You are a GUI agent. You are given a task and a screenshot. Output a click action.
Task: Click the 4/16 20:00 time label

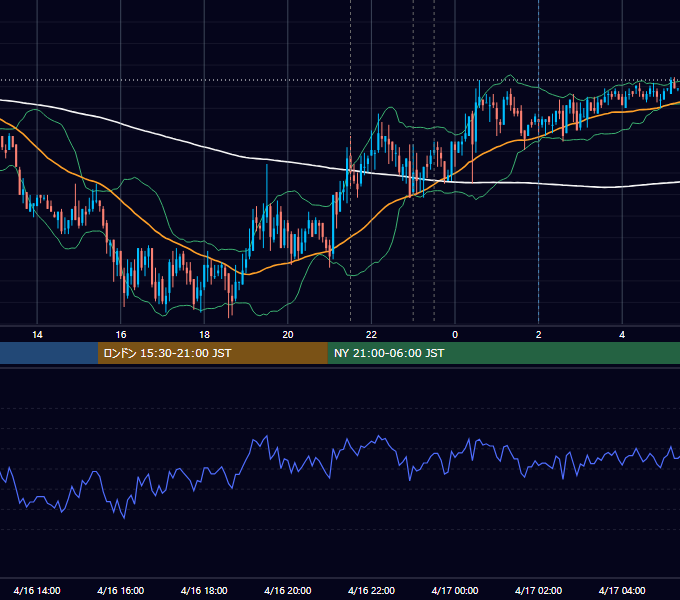pyautogui.click(x=288, y=590)
